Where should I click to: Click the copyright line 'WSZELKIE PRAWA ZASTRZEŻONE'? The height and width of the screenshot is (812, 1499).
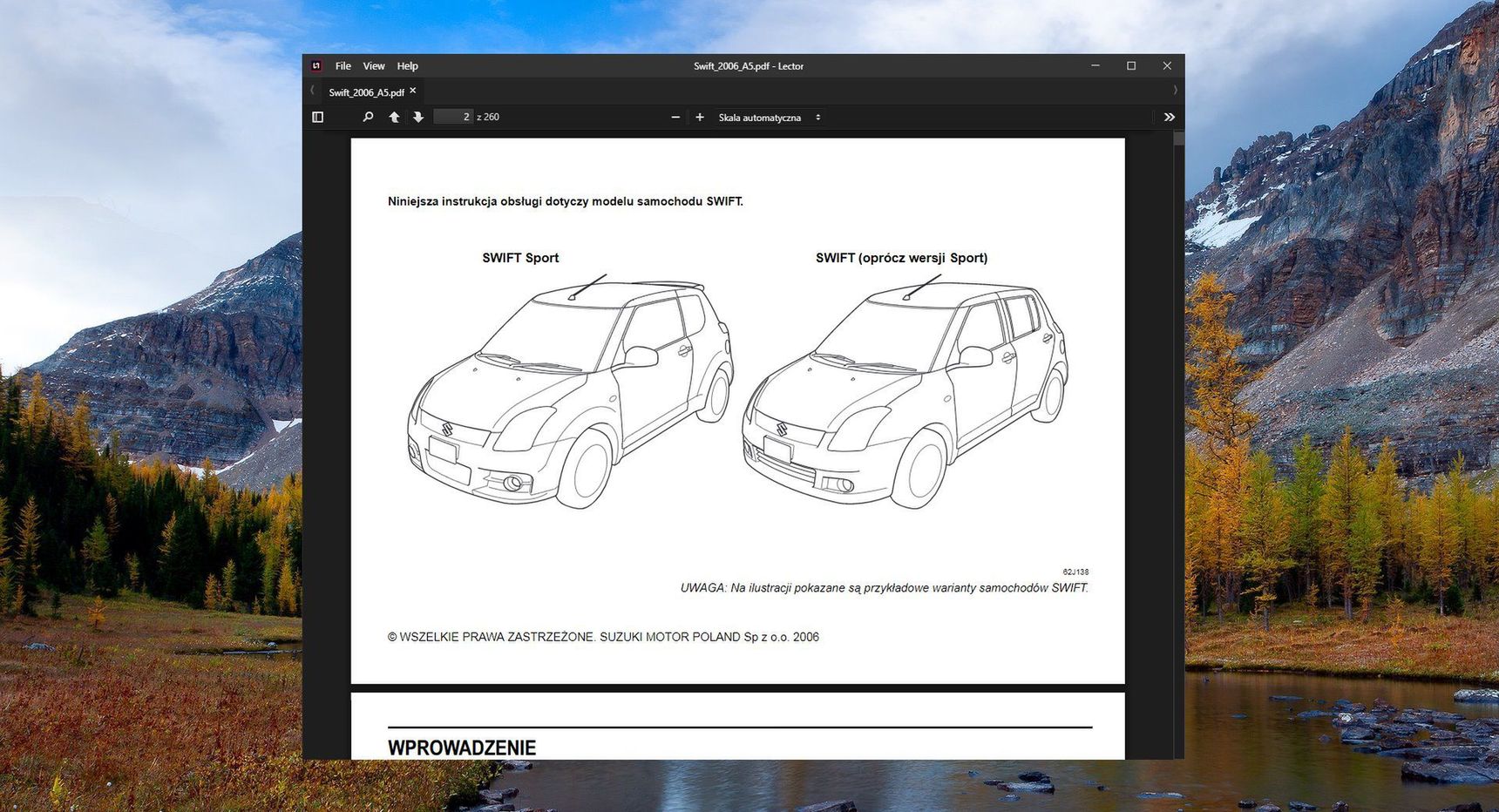603,637
